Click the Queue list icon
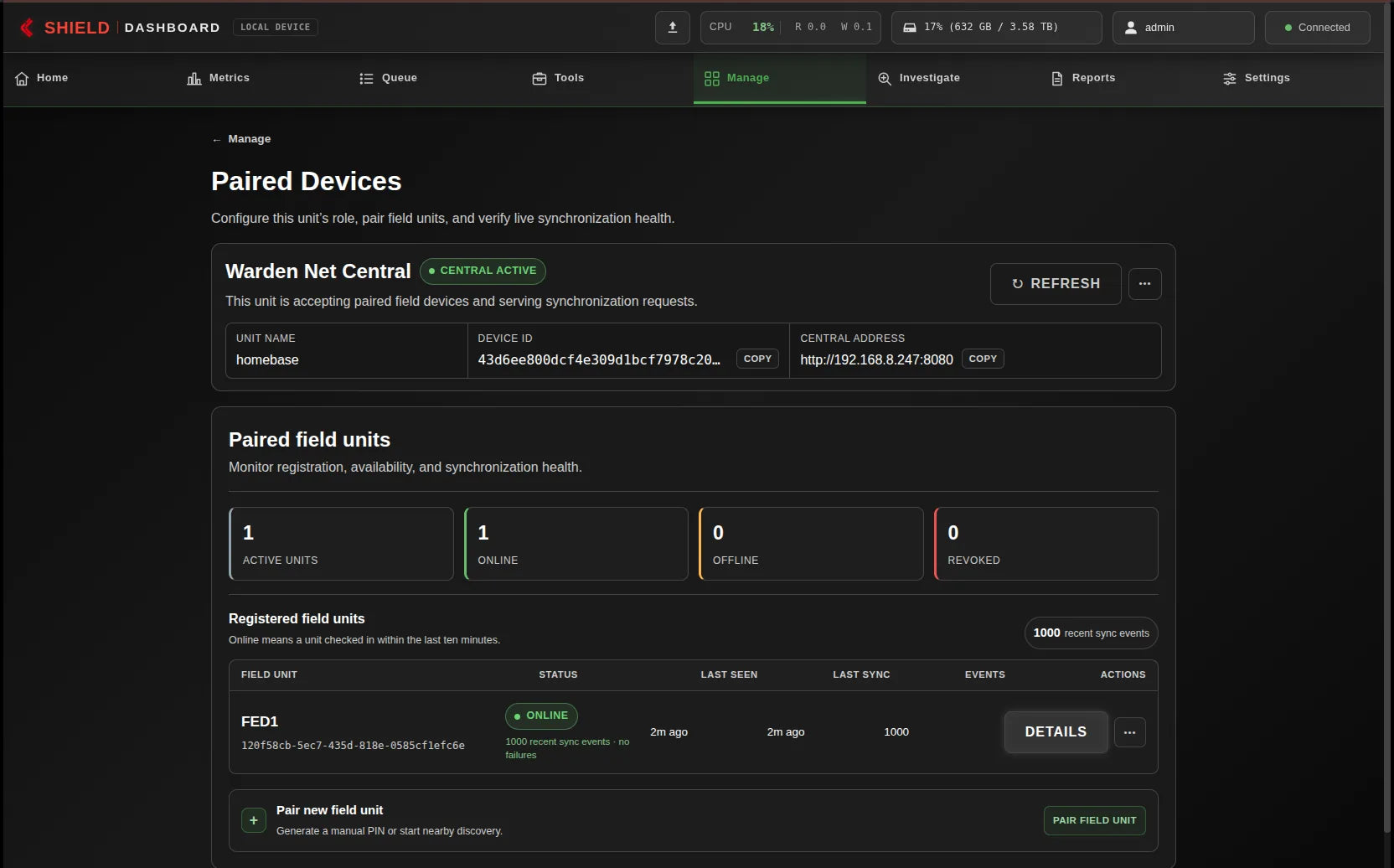The width and height of the screenshot is (1394, 868). [x=366, y=78]
